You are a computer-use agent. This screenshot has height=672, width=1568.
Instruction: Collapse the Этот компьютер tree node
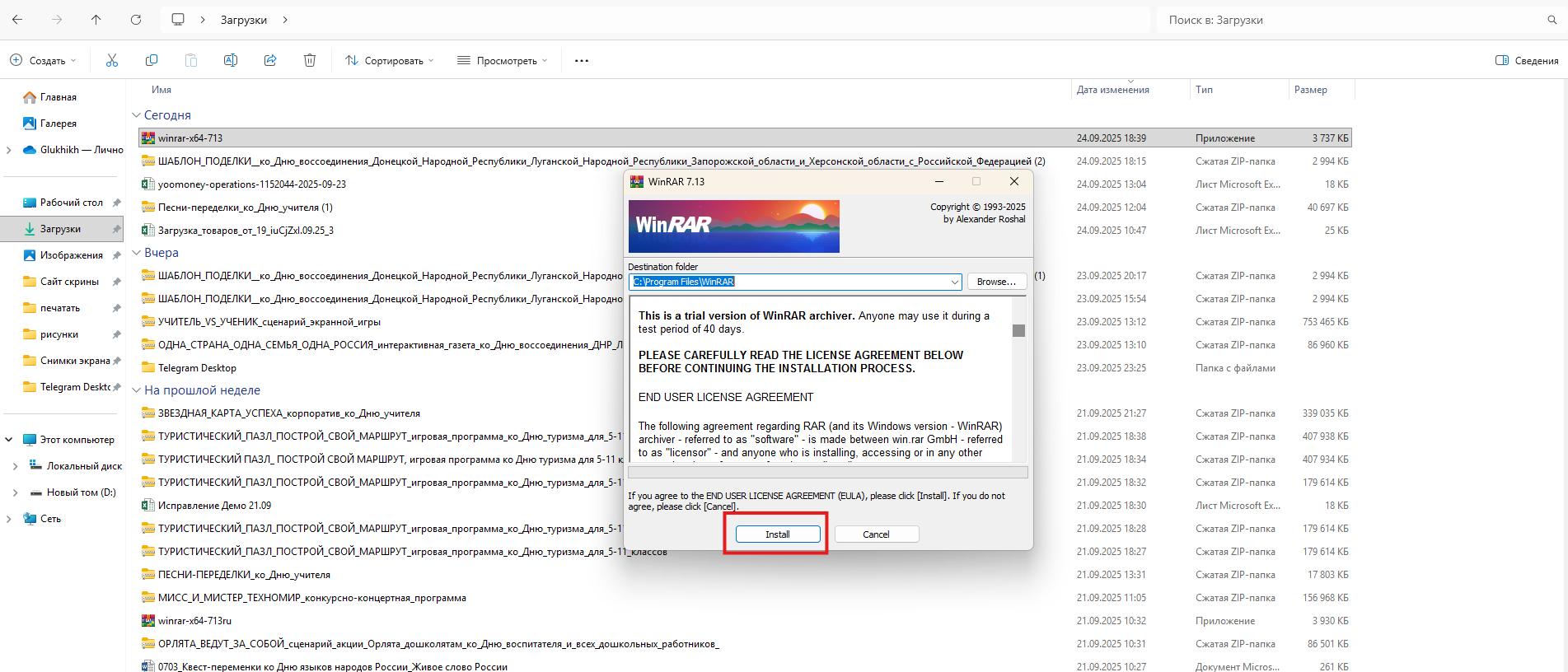point(9,440)
